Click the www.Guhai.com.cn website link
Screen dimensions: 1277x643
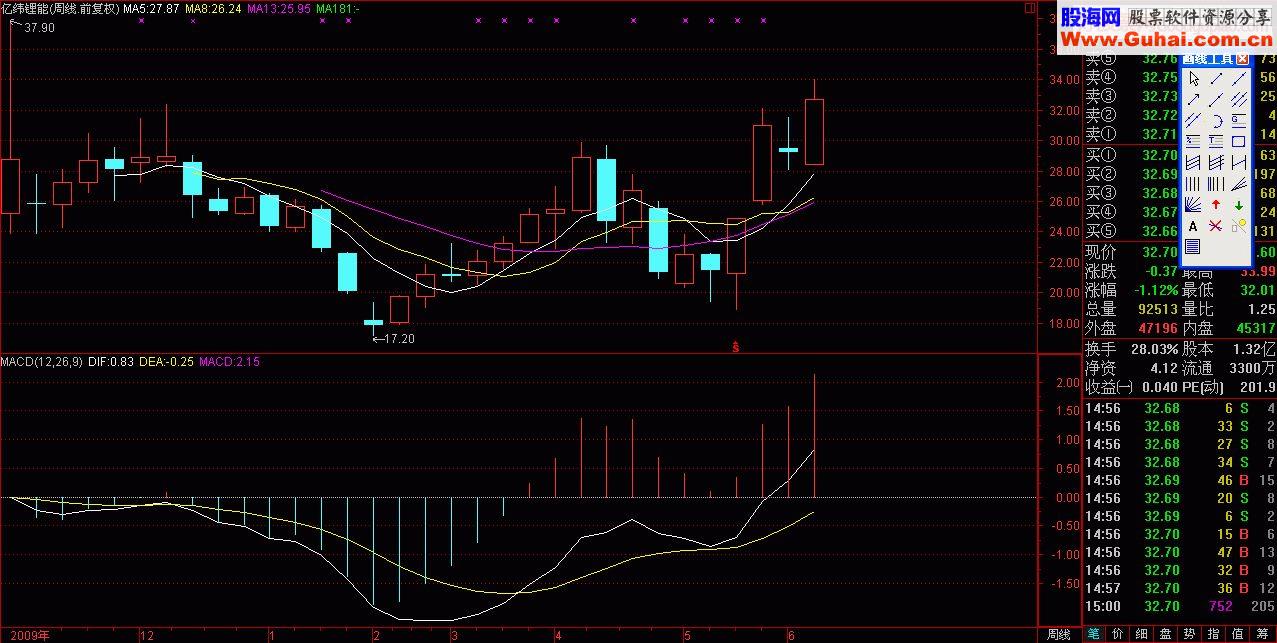(x=1159, y=38)
